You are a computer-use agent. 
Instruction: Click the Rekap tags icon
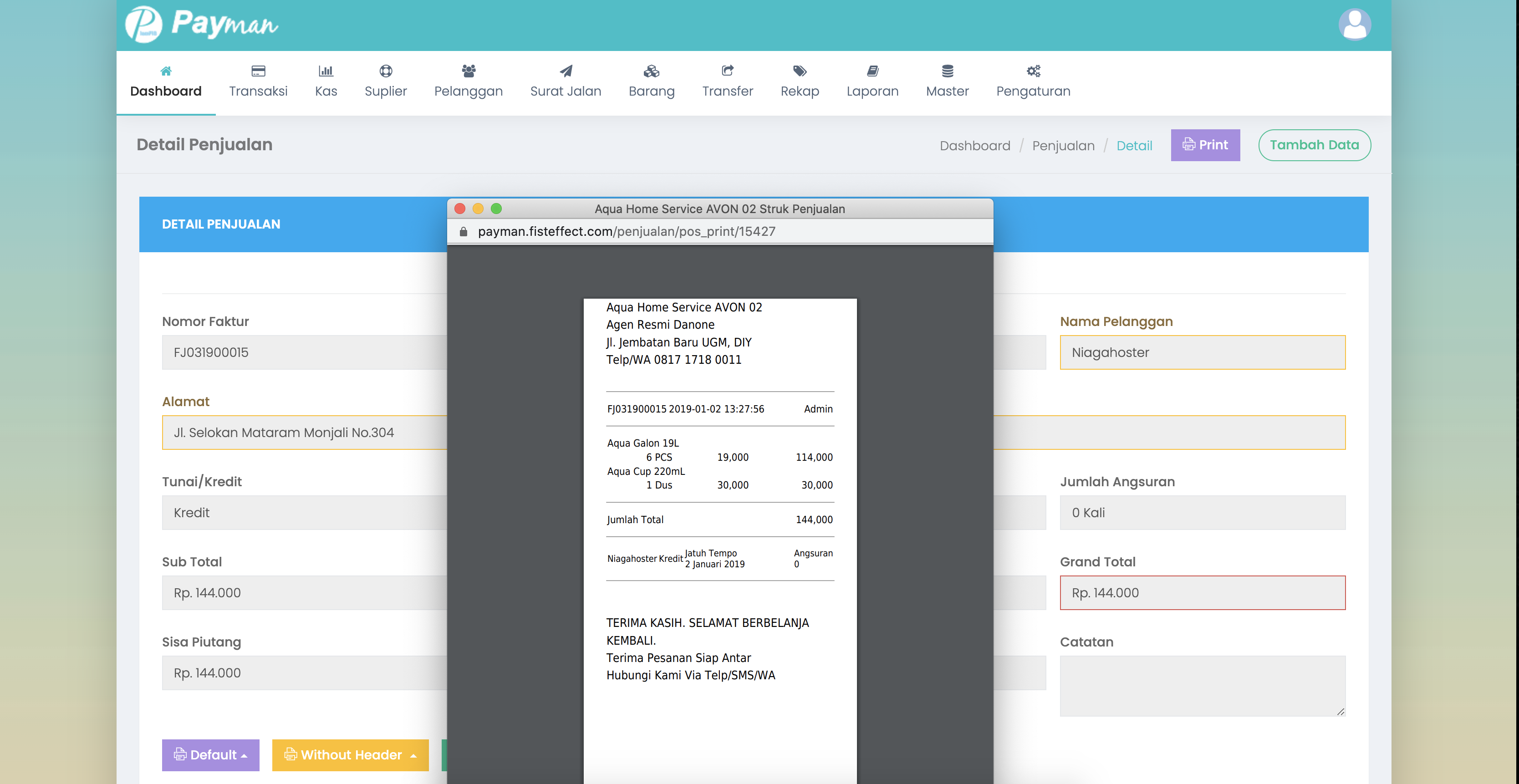799,71
